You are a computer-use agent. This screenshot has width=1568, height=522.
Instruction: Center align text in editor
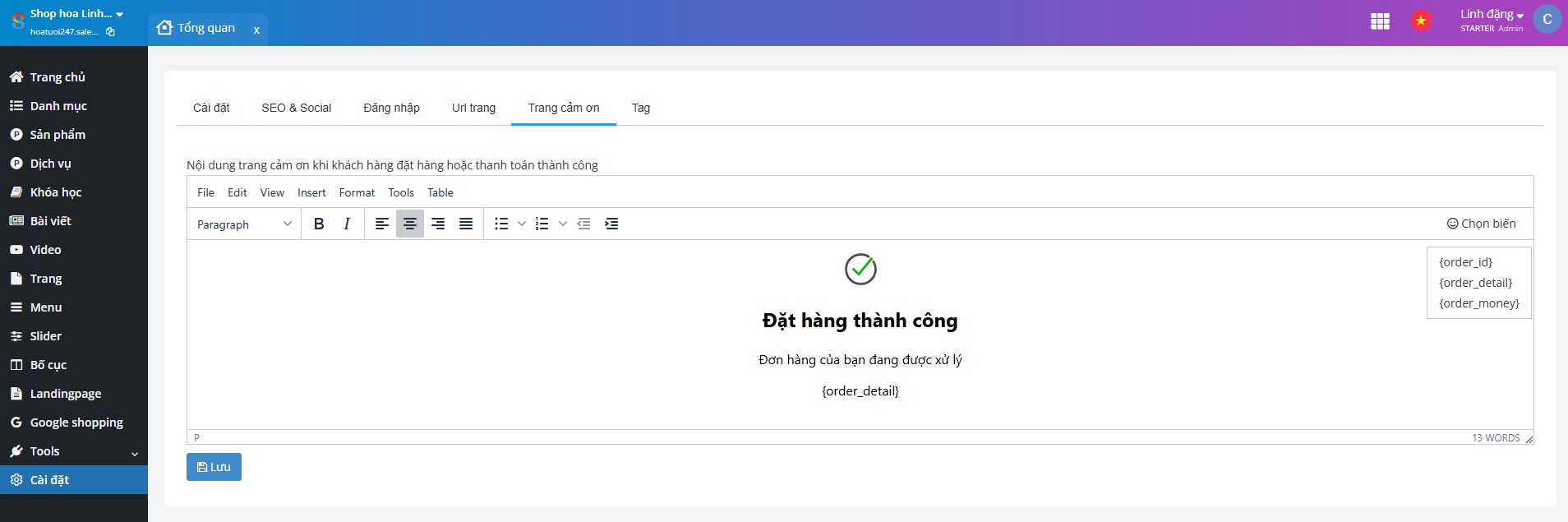click(x=410, y=224)
